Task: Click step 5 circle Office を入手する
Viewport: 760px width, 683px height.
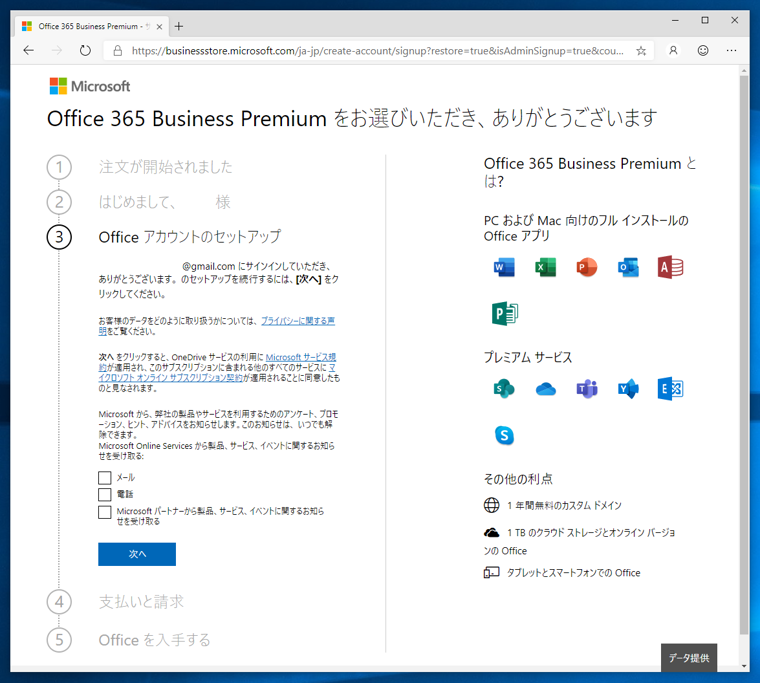Action: pyautogui.click(x=59, y=640)
